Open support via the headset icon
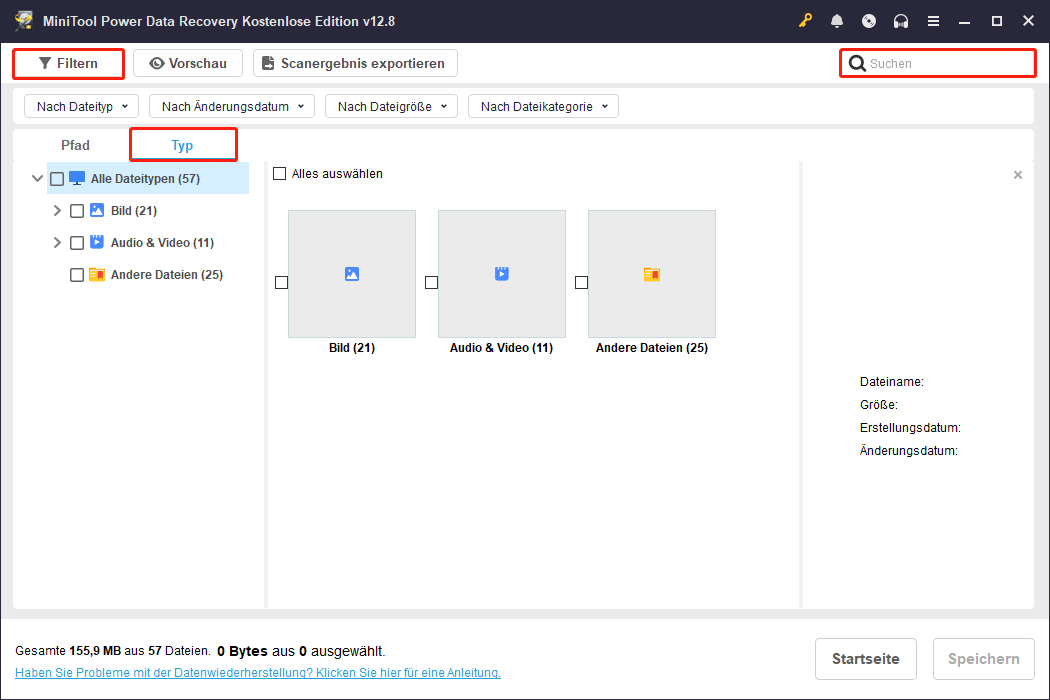The width and height of the screenshot is (1050, 700). pos(900,20)
